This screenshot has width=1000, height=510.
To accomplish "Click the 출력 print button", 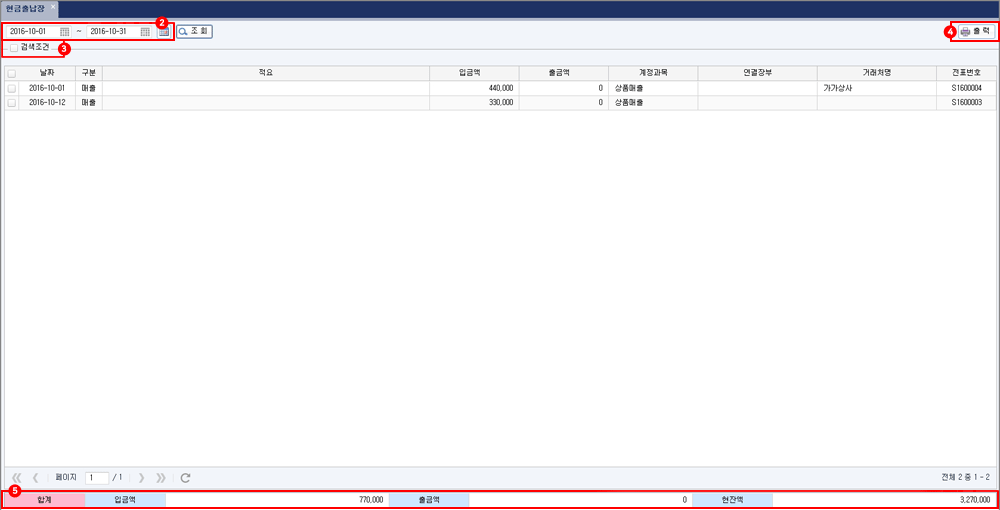I will (976, 31).
